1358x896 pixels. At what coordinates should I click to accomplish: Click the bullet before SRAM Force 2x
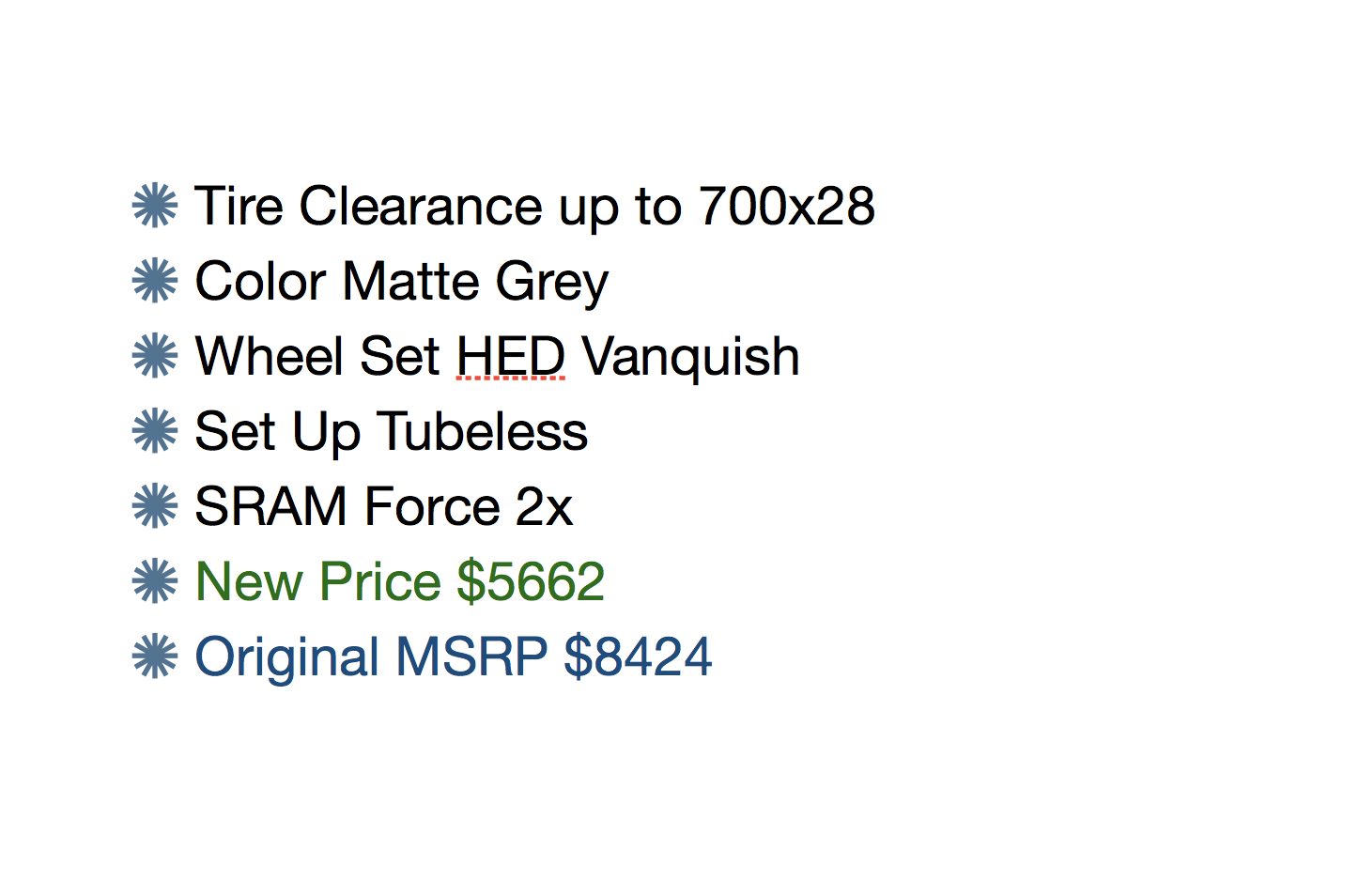155,506
